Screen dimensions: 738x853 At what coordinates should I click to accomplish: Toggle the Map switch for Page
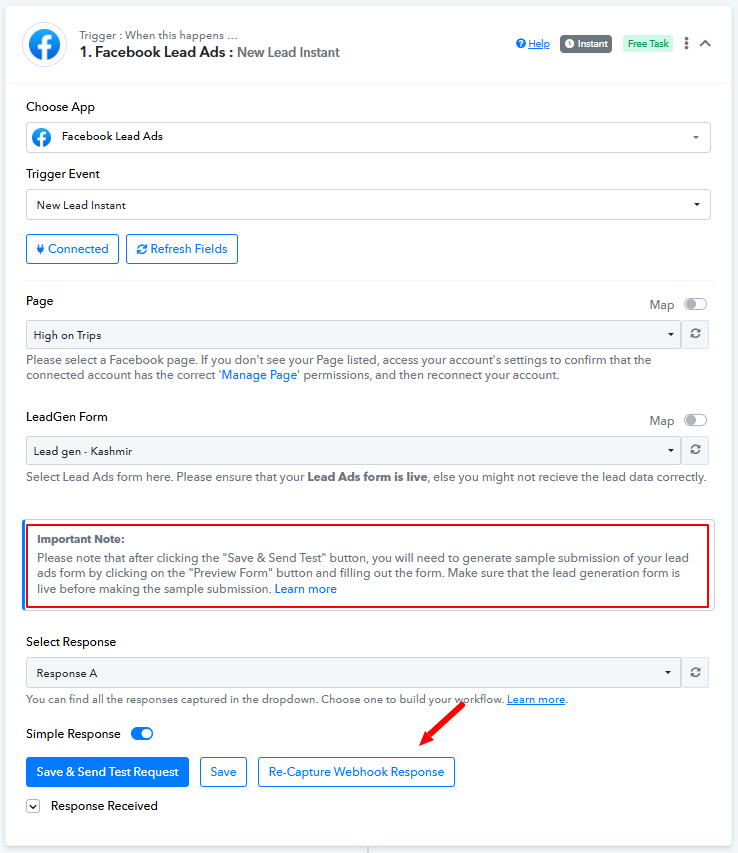pyautogui.click(x=695, y=304)
